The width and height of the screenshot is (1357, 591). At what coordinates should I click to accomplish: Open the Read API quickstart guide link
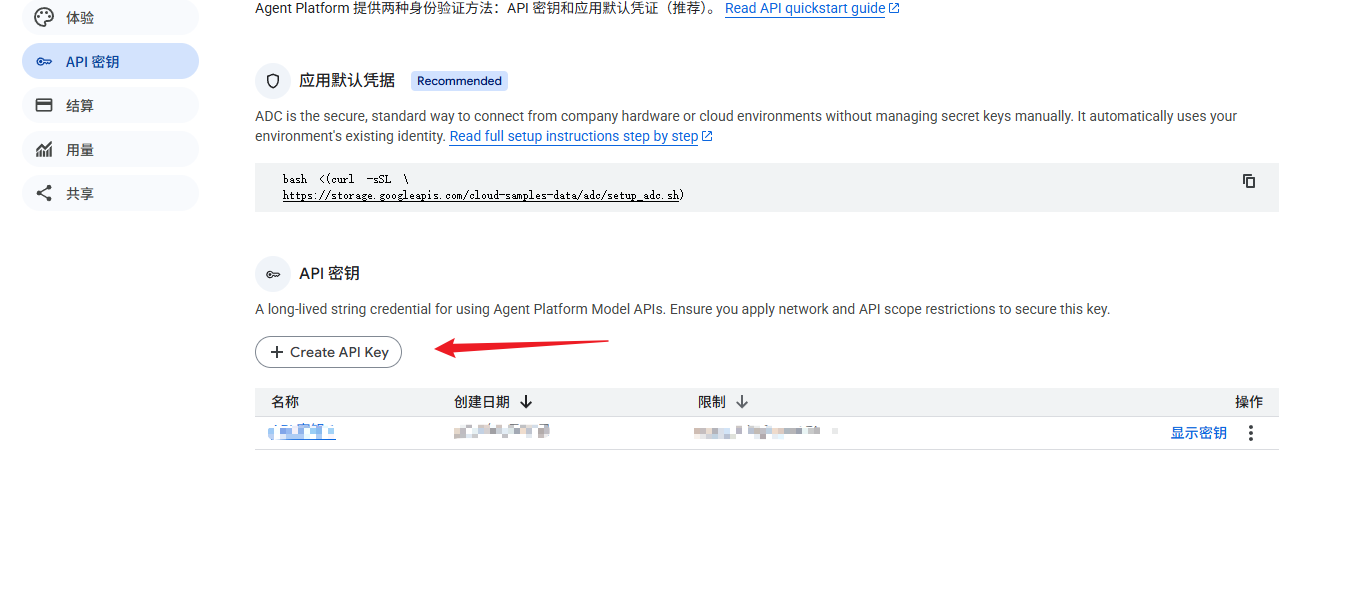tap(812, 8)
